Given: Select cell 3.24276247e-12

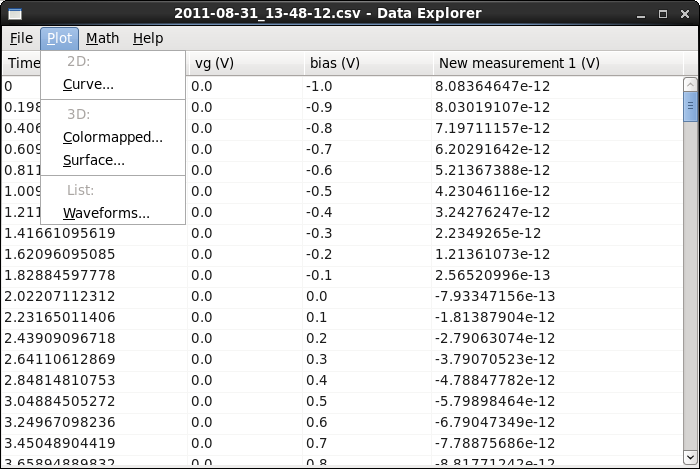Looking at the screenshot, I should tap(557, 212).
